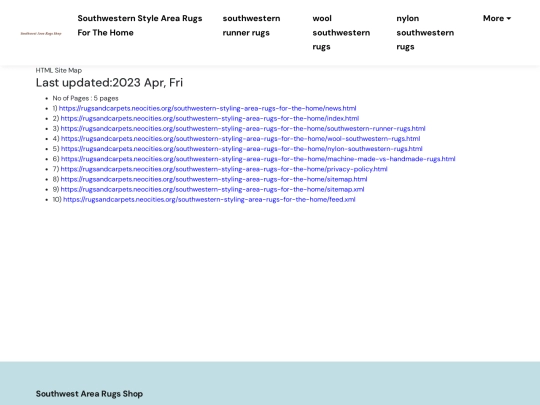
Task: Open the nylon-southwestern-rugs.html link
Action: pyautogui.click(x=241, y=149)
